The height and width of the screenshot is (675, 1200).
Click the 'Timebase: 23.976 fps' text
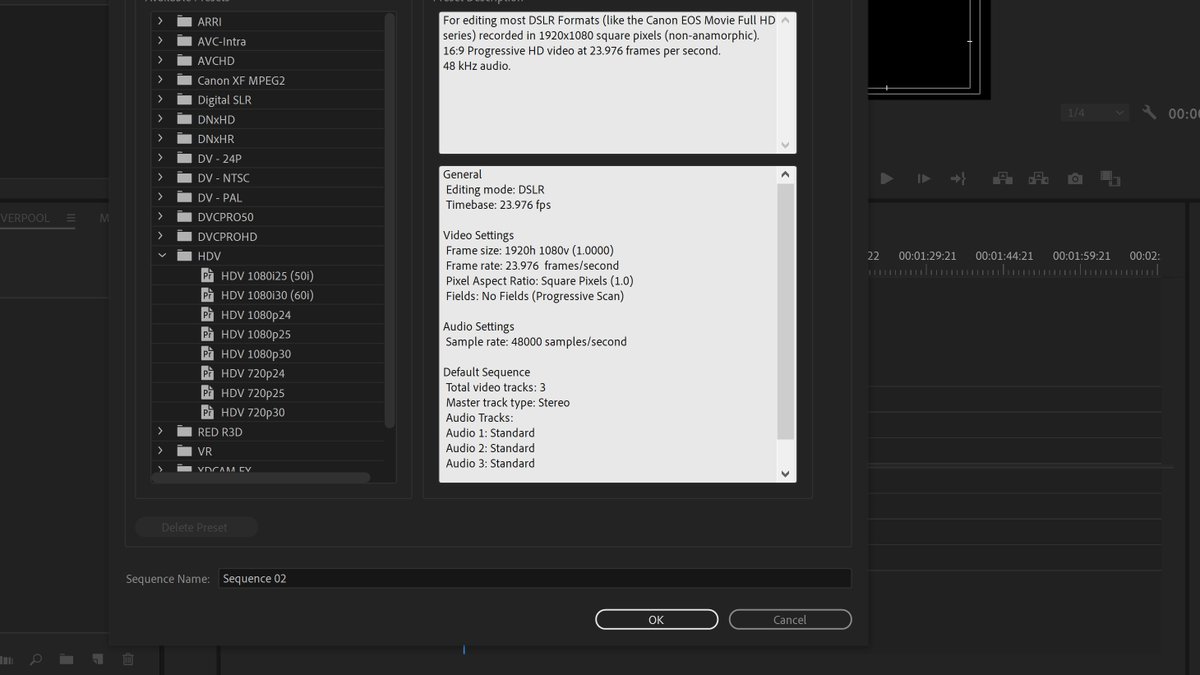[498, 205]
